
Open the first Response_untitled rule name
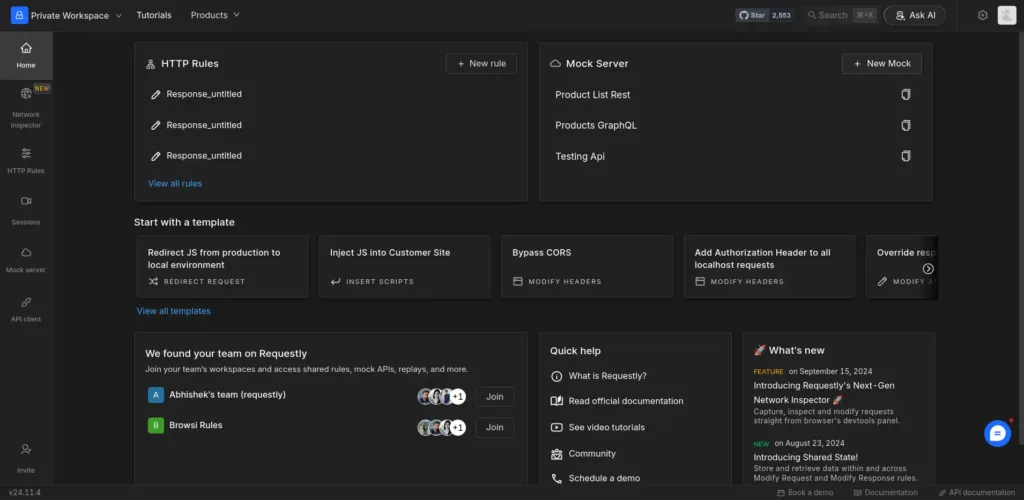tap(204, 94)
